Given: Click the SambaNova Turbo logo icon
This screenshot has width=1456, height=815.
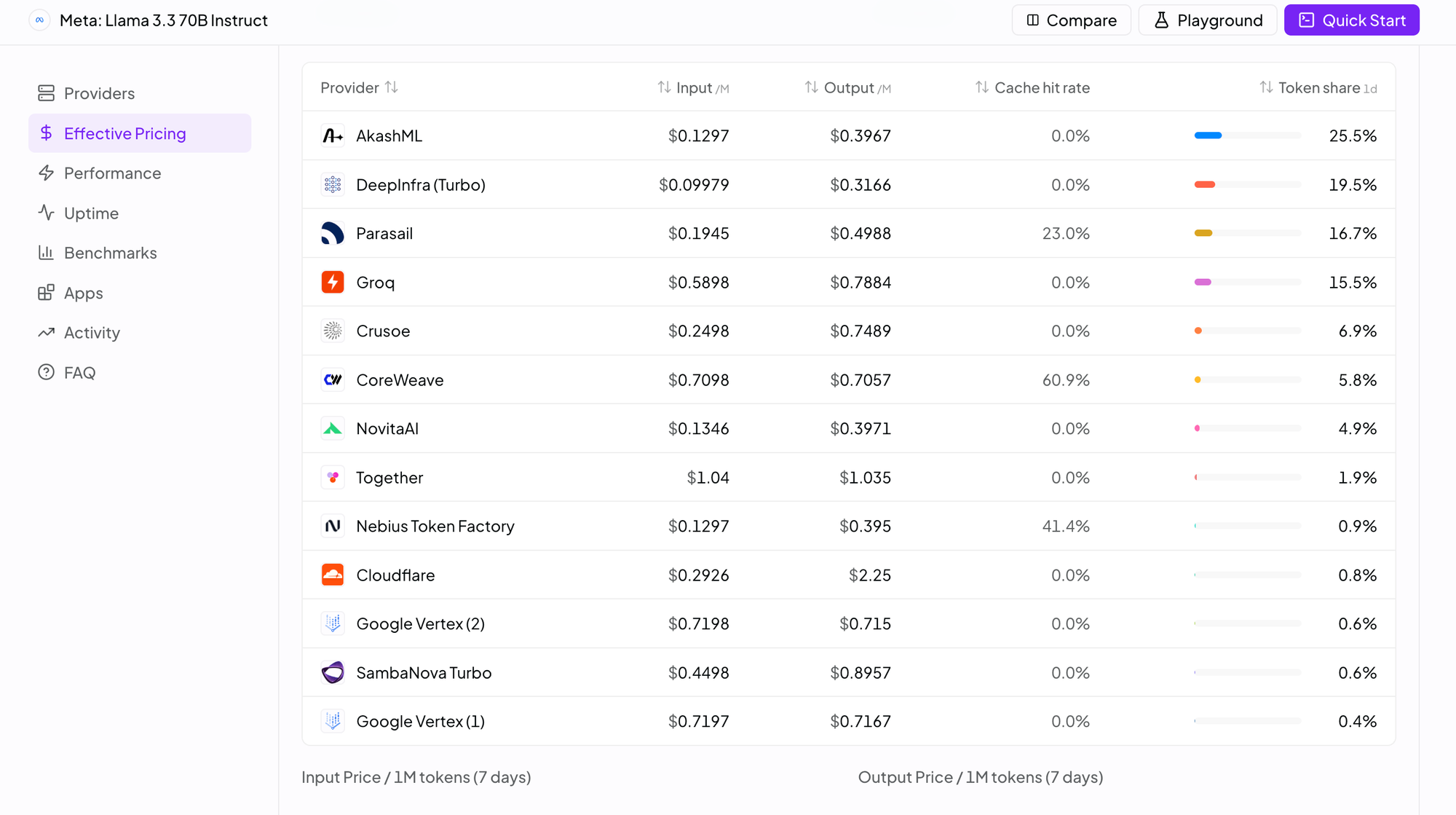Looking at the screenshot, I should click(x=333, y=672).
